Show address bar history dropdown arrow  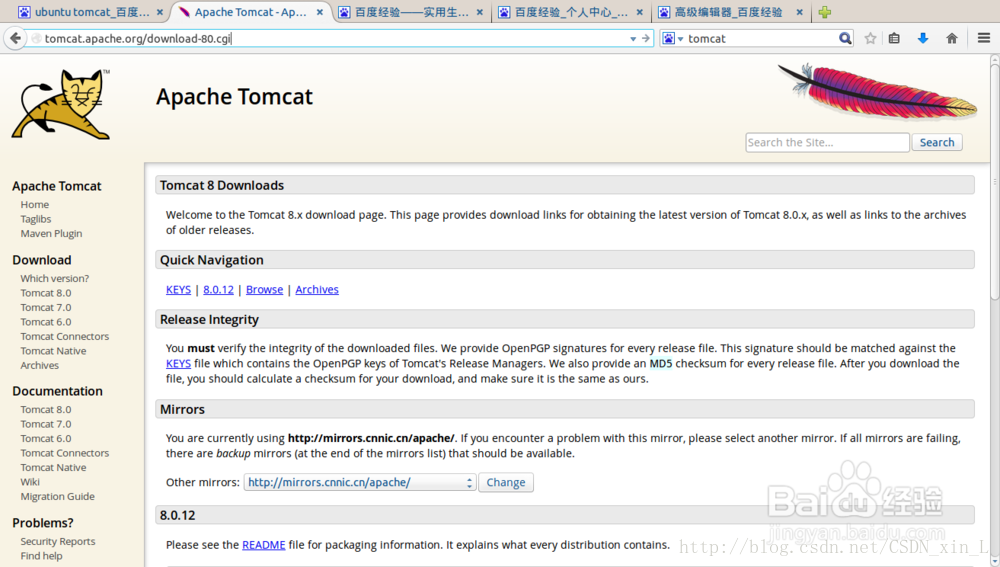(633, 39)
